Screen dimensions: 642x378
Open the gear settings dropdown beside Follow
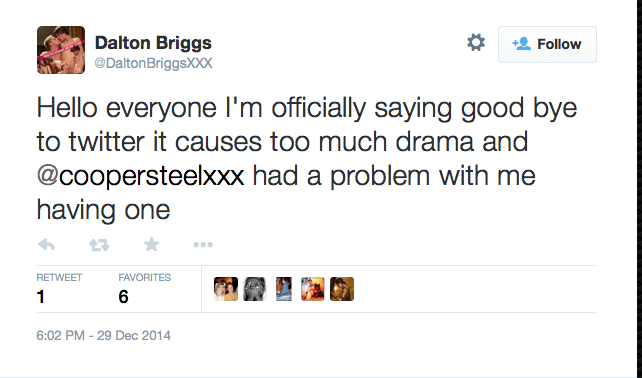point(476,43)
